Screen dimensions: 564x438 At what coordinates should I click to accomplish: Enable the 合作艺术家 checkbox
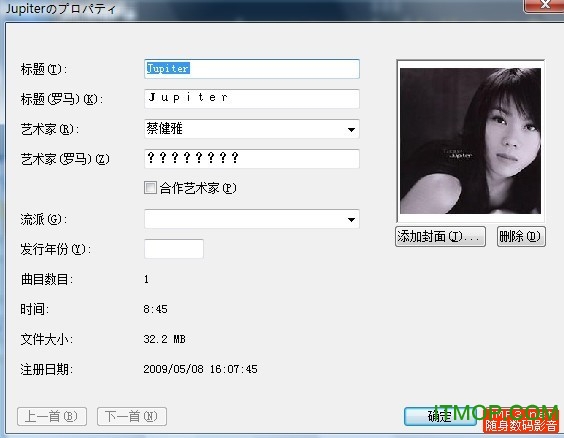(x=150, y=188)
